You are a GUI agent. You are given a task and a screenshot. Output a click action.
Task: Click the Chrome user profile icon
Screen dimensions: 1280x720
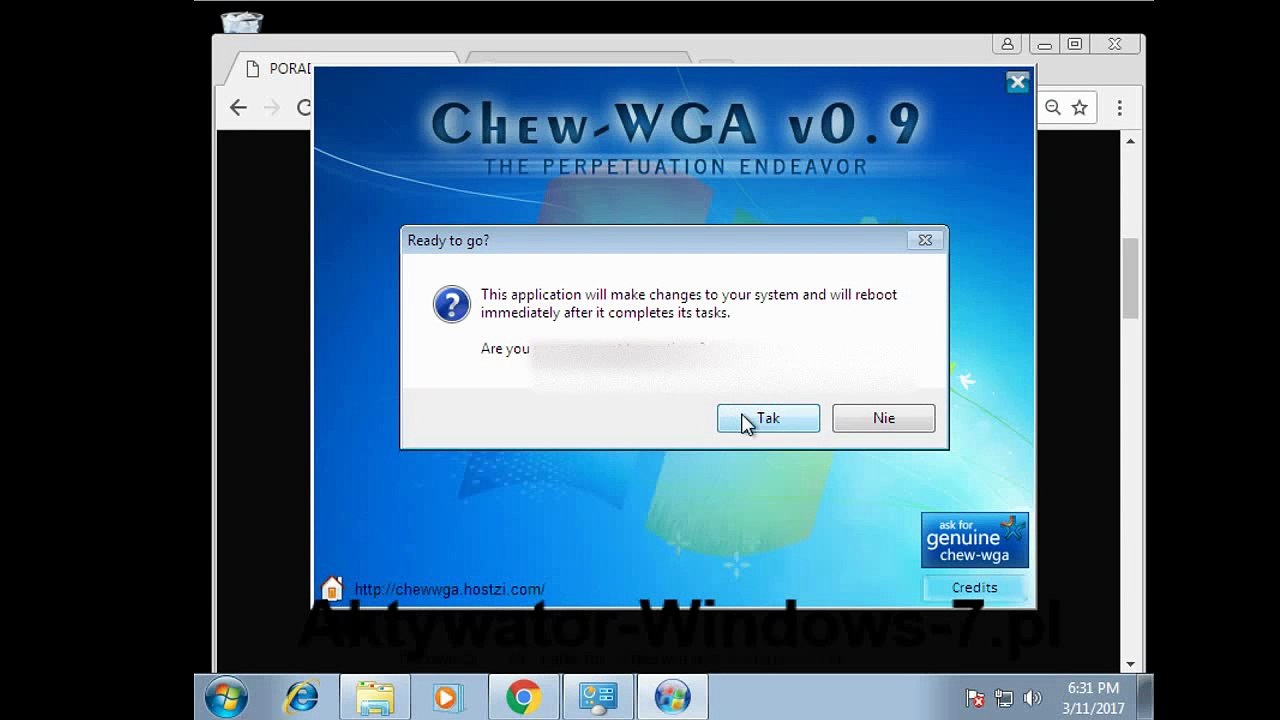click(x=1007, y=44)
